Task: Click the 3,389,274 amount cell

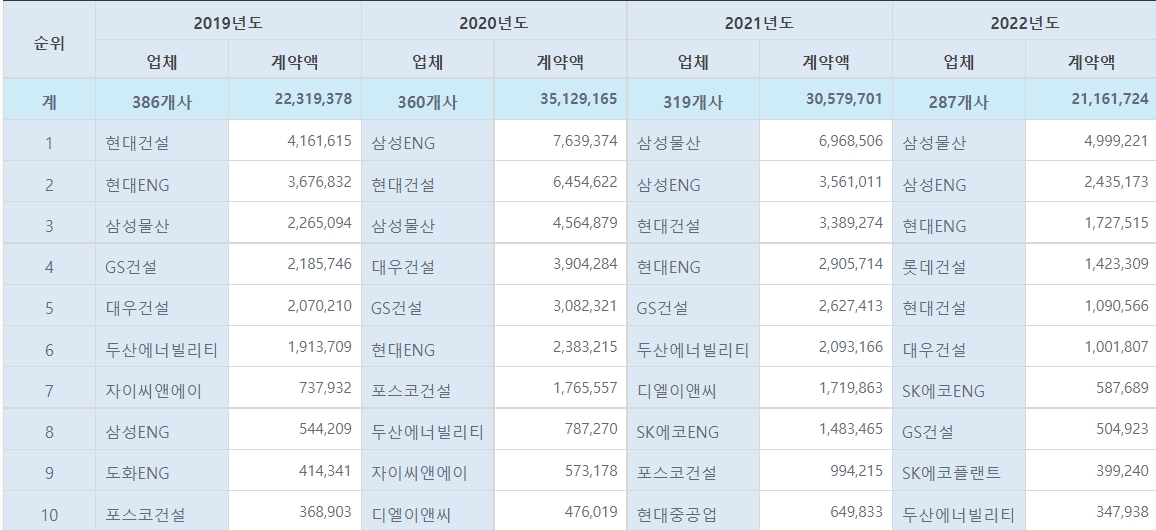Action: (x=826, y=223)
